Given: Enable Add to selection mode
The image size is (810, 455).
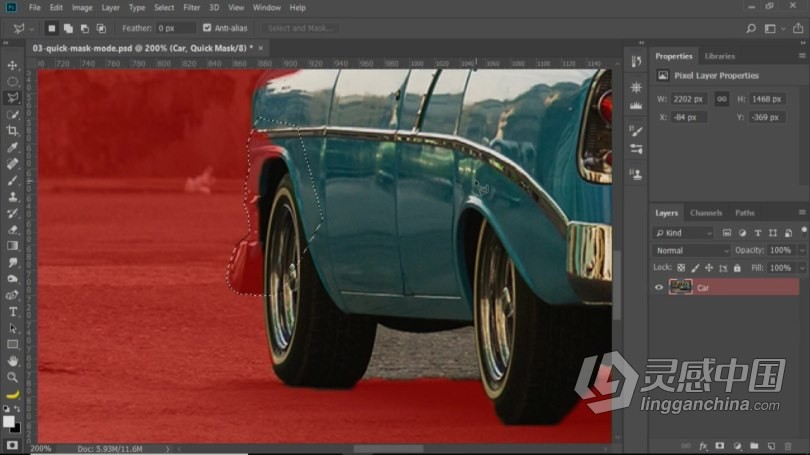Looking at the screenshot, I should 68,28.
